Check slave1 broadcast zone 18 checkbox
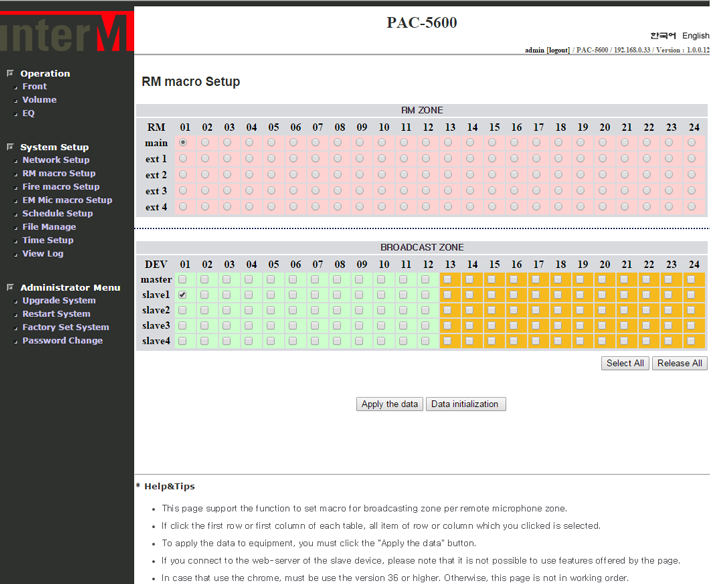The image size is (710, 584). point(558,295)
